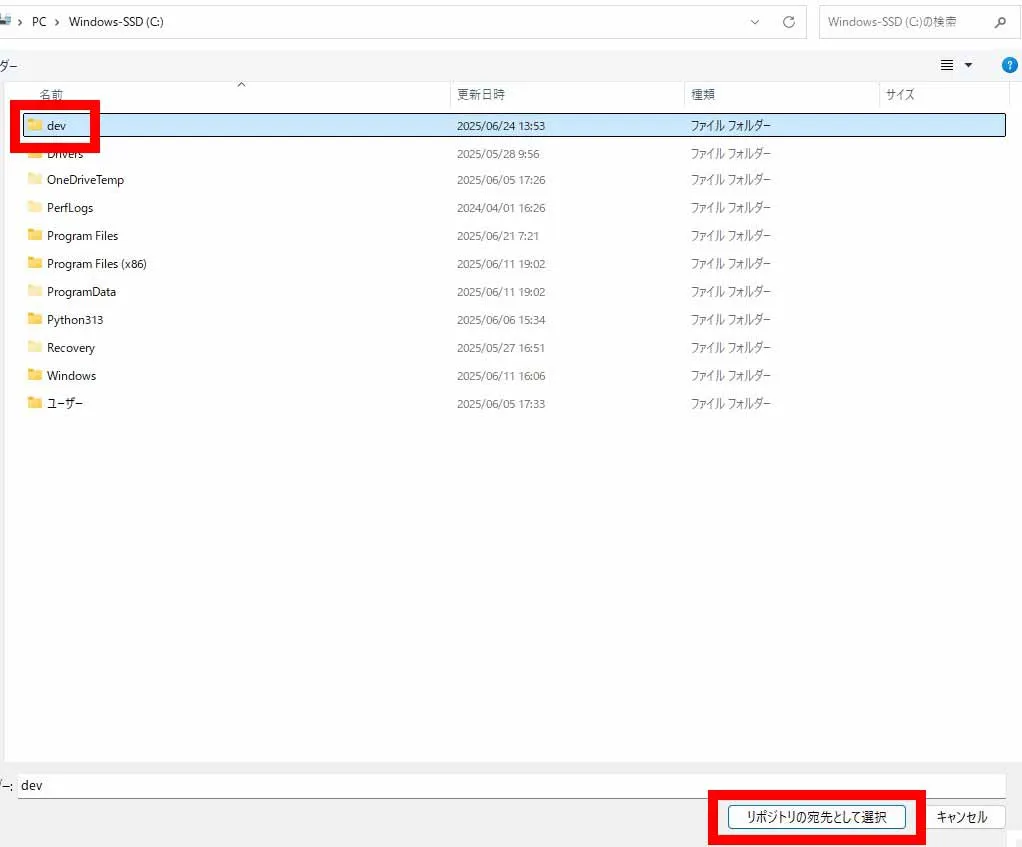The width and height of the screenshot is (1022, 847).
Task: Expand the address bar history dropdown
Action: [x=755, y=22]
